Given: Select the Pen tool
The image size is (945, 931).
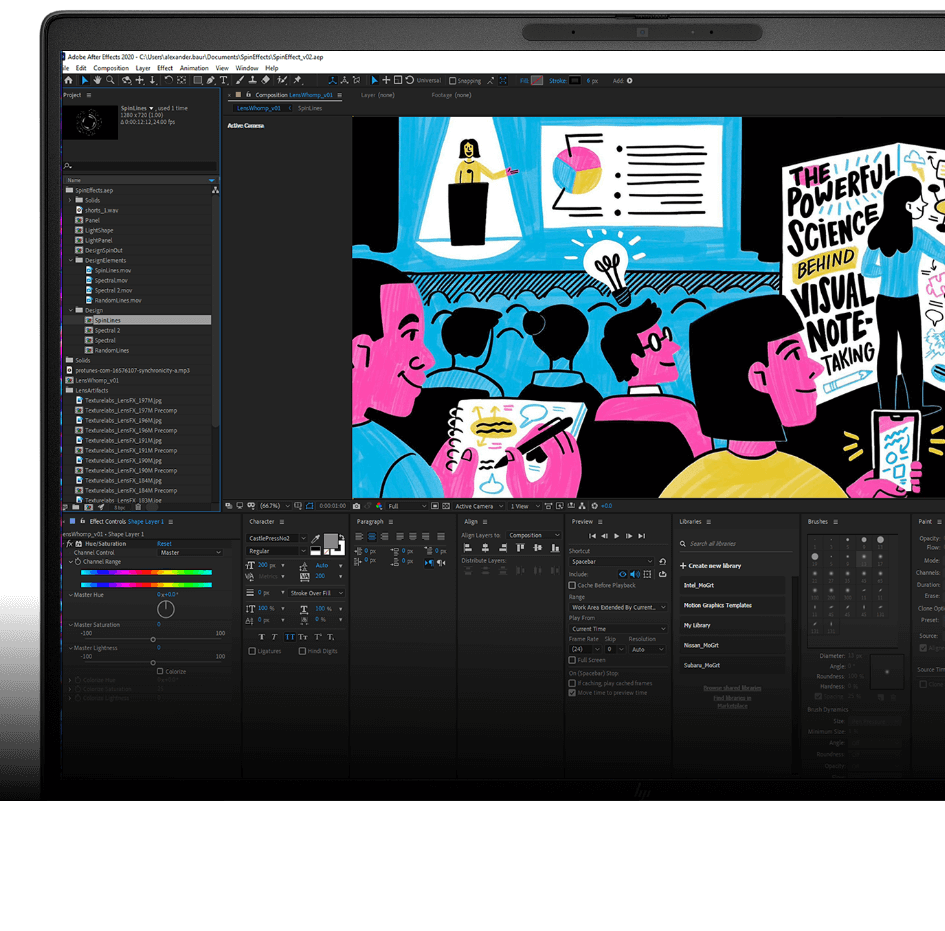Looking at the screenshot, I should 210,80.
